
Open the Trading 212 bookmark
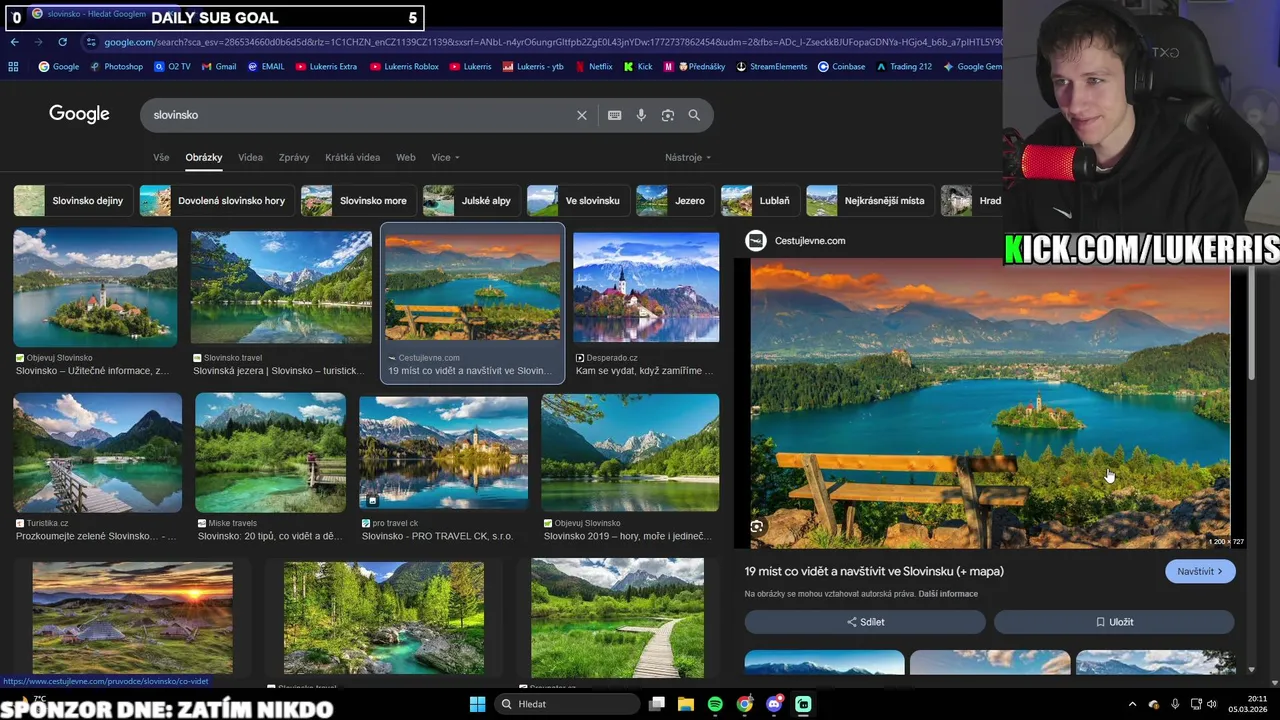click(904, 67)
